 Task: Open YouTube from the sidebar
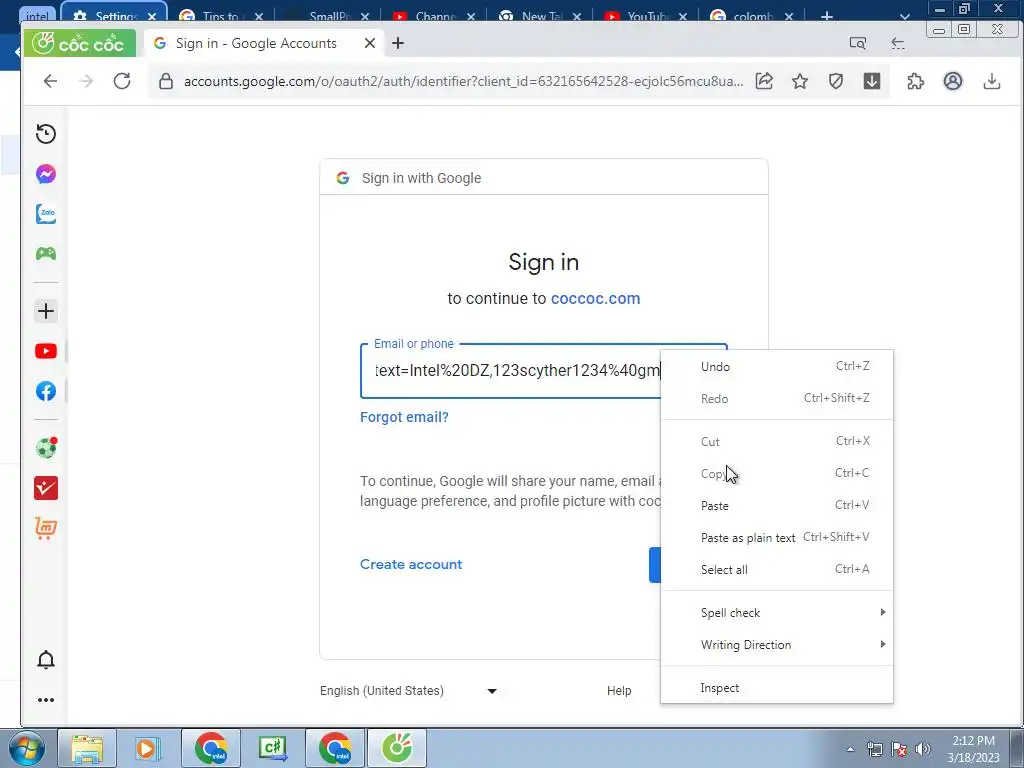pyautogui.click(x=46, y=351)
